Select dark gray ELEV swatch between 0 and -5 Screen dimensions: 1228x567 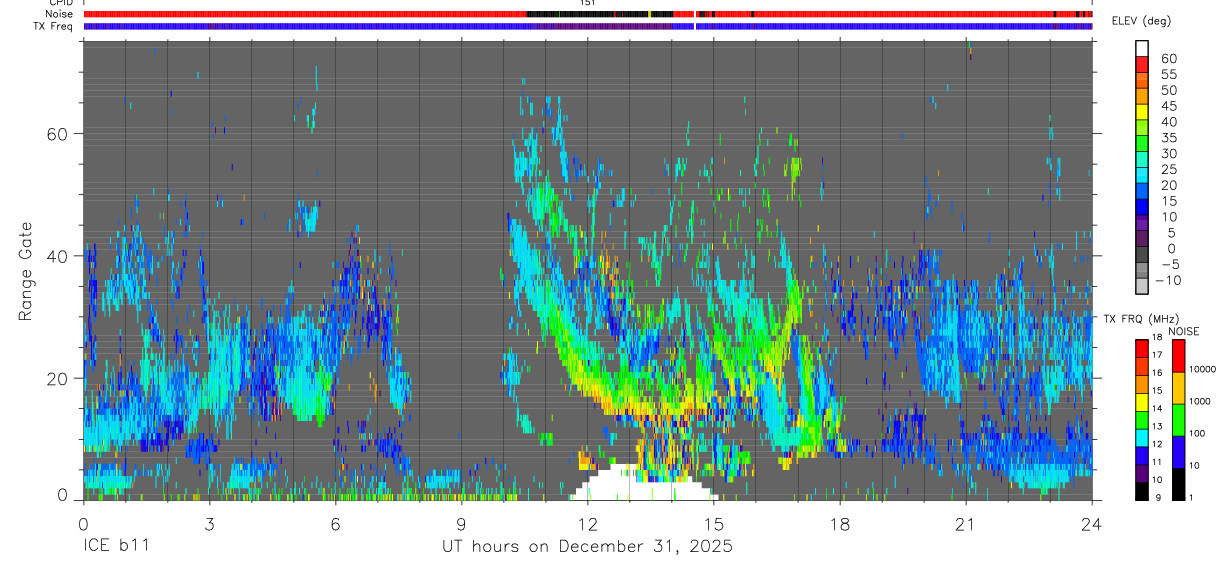pyautogui.click(x=1142, y=253)
